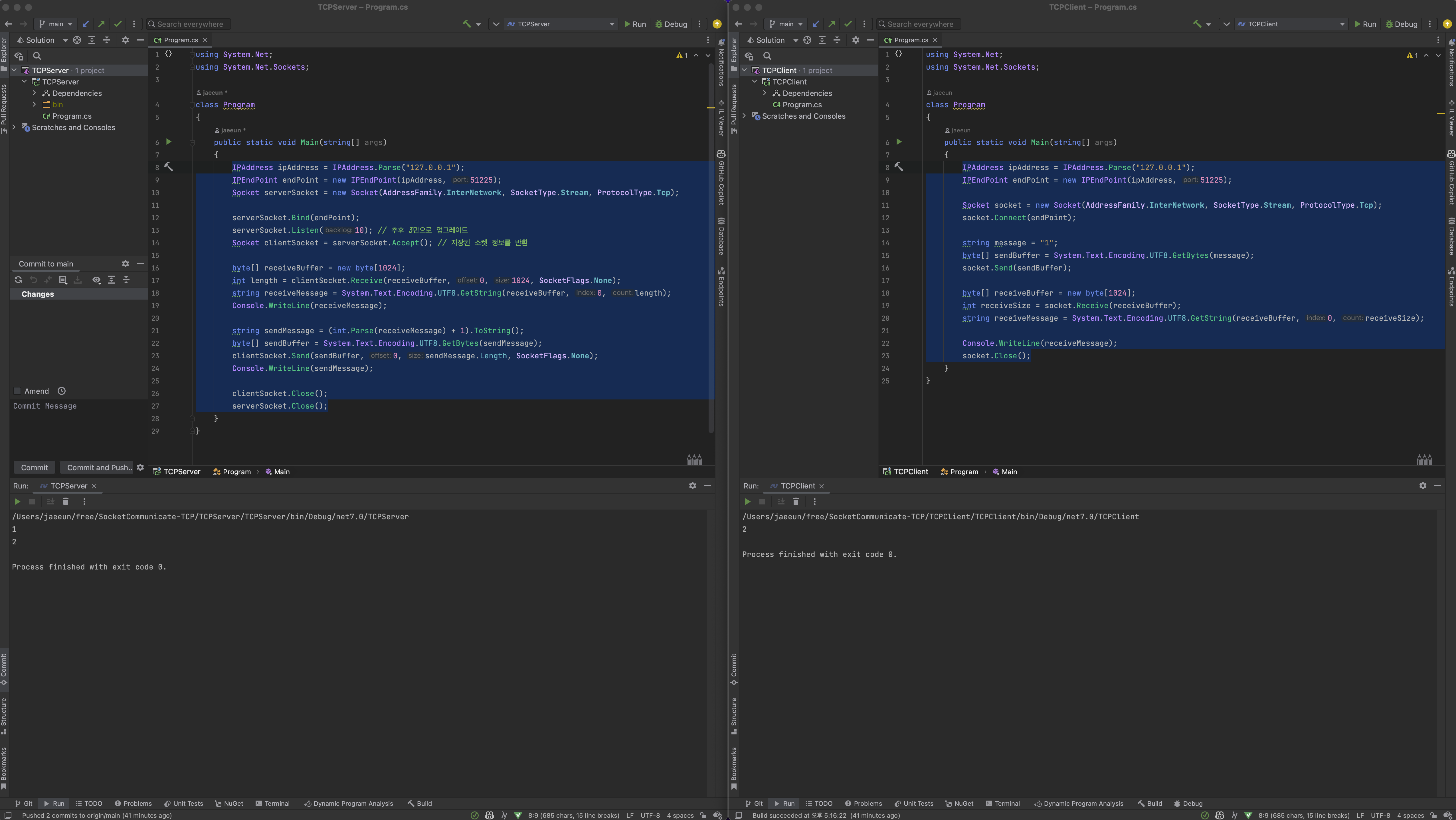This screenshot has height=820, width=1456.
Task: Click Clear All trash icon in TCPClient Run panel
Action: (x=796, y=501)
